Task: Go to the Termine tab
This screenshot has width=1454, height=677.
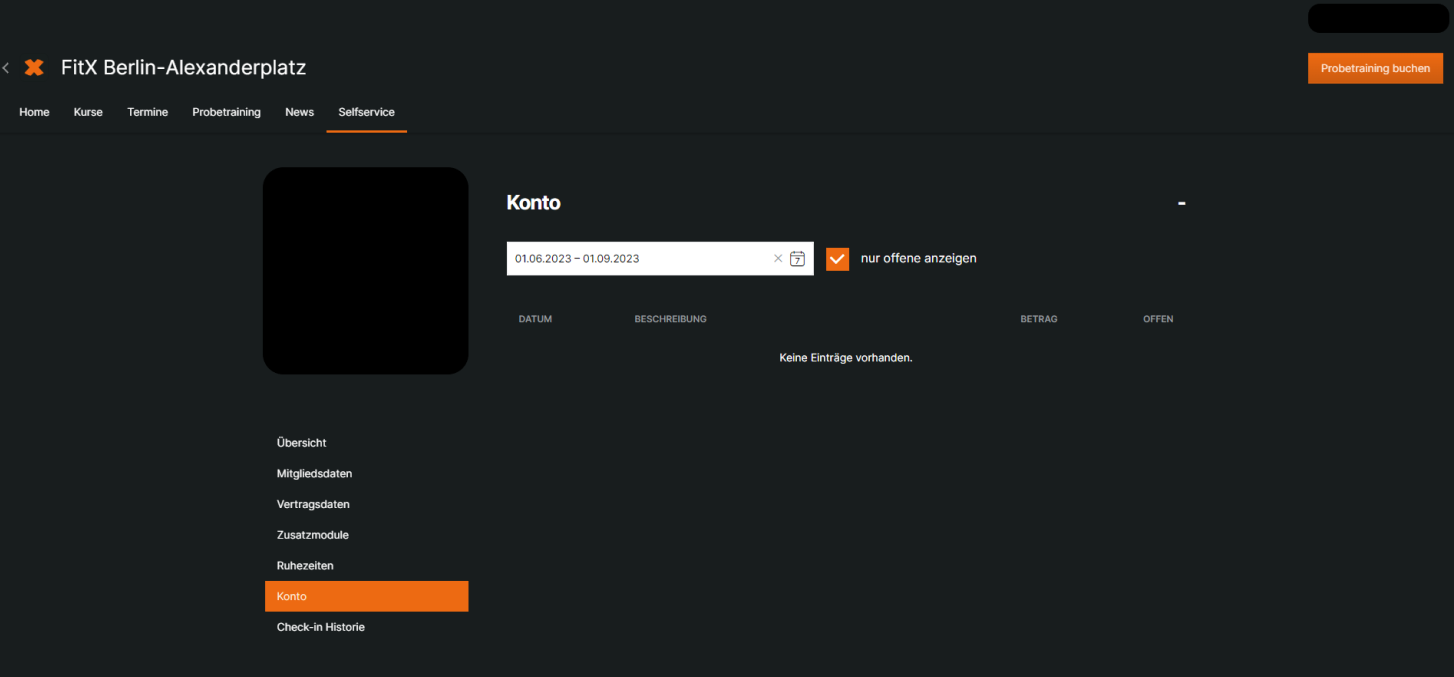Action: pyautogui.click(x=147, y=112)
